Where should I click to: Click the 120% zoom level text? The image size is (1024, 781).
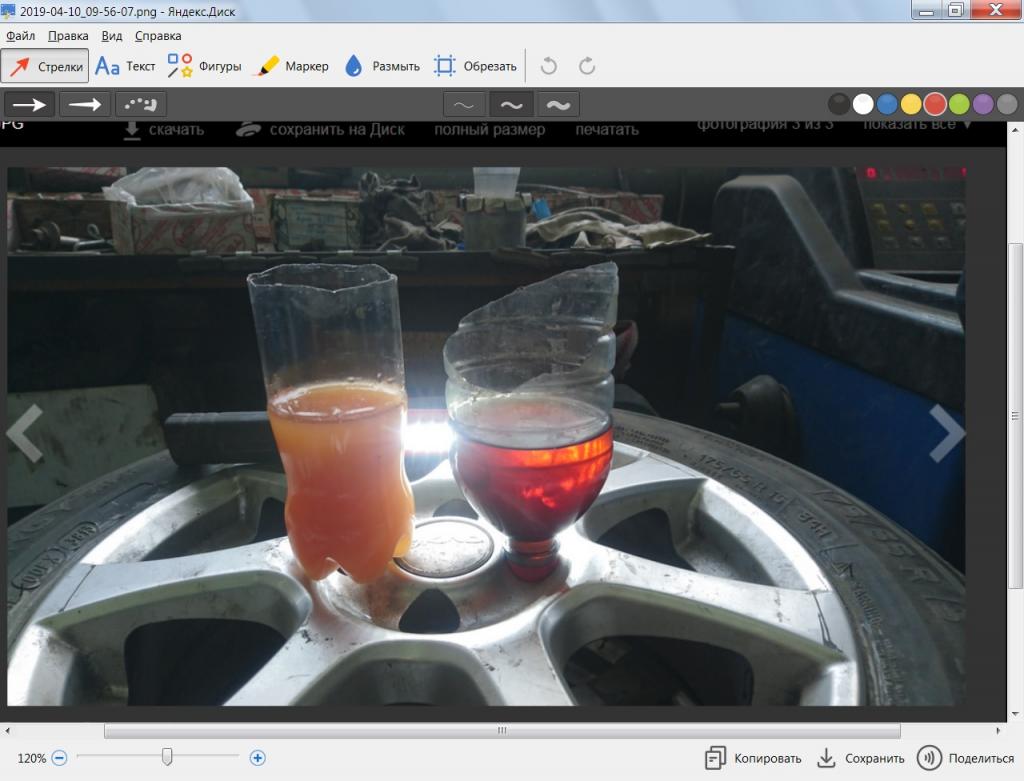31,758
